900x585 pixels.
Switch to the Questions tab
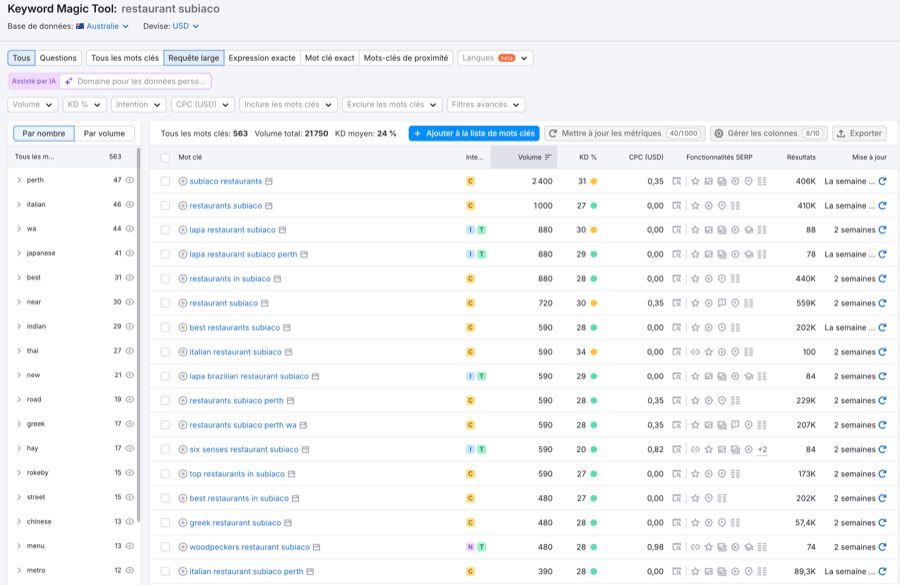(x=58, y=58)
